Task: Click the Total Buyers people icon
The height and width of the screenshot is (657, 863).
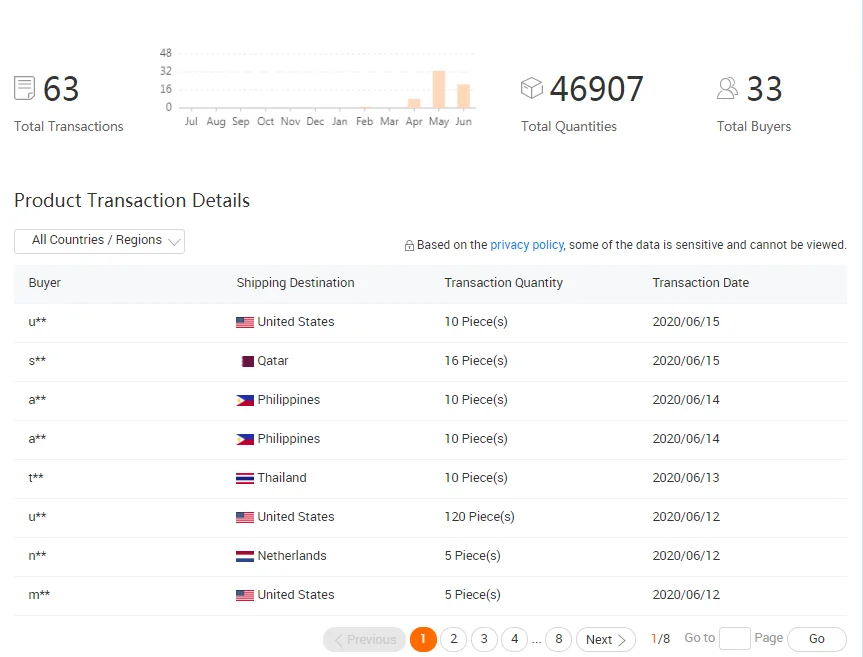Action: pyautogui.click(x=727, y=88)
